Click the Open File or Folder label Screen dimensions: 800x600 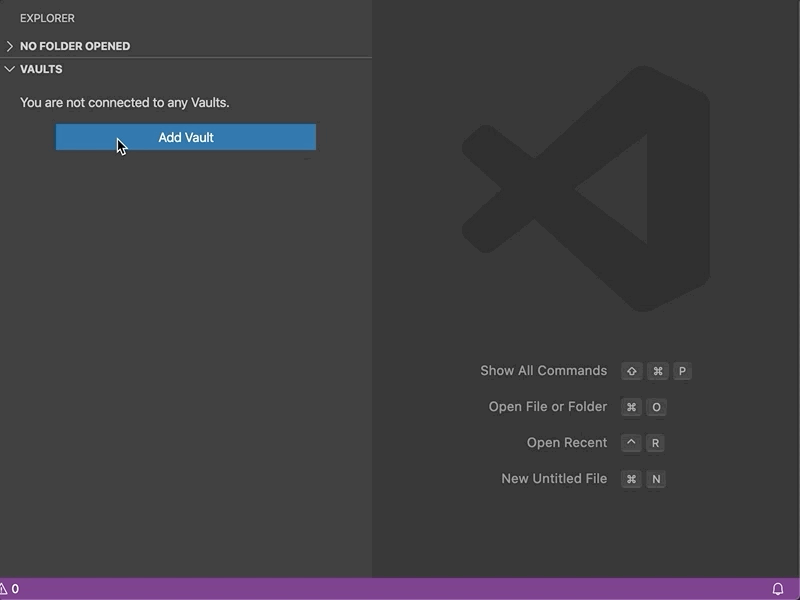point(547,407)
